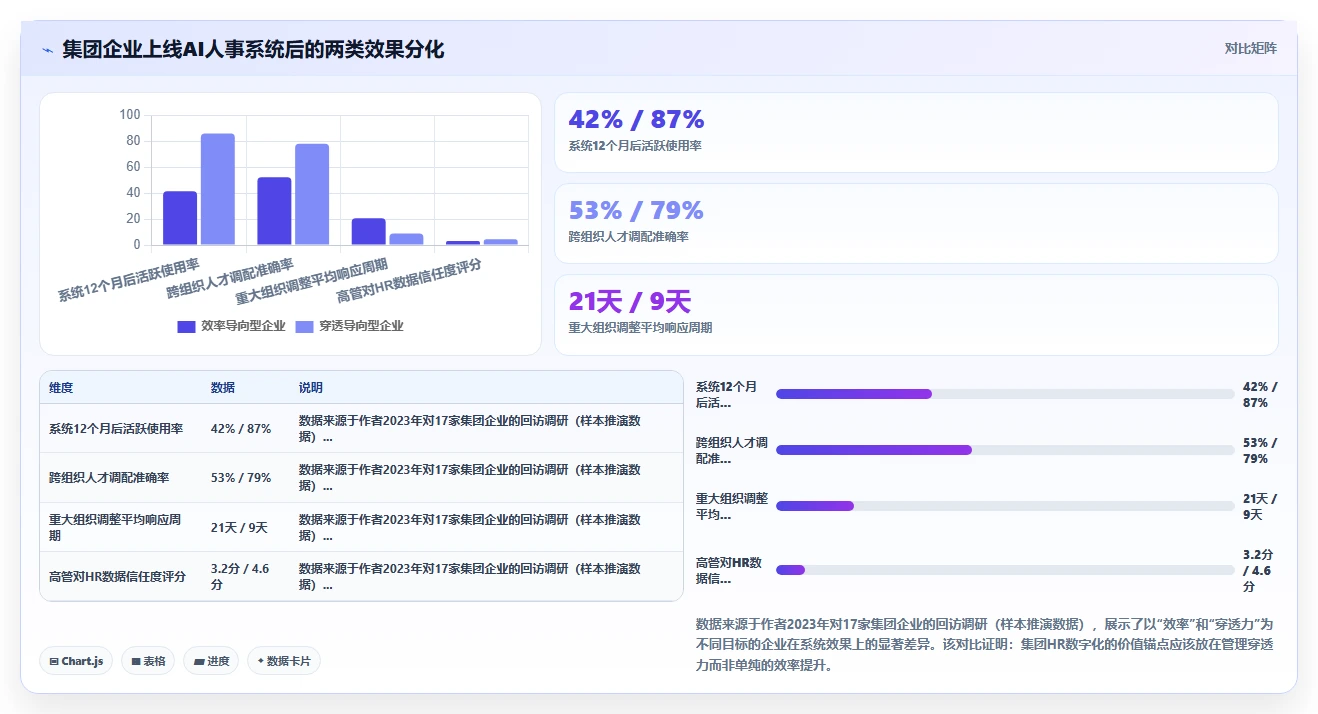This screenshot has height=714, width=1318.
Task: Click the 说明 column header
Action: pyautogui.click(x=311, y=388)
